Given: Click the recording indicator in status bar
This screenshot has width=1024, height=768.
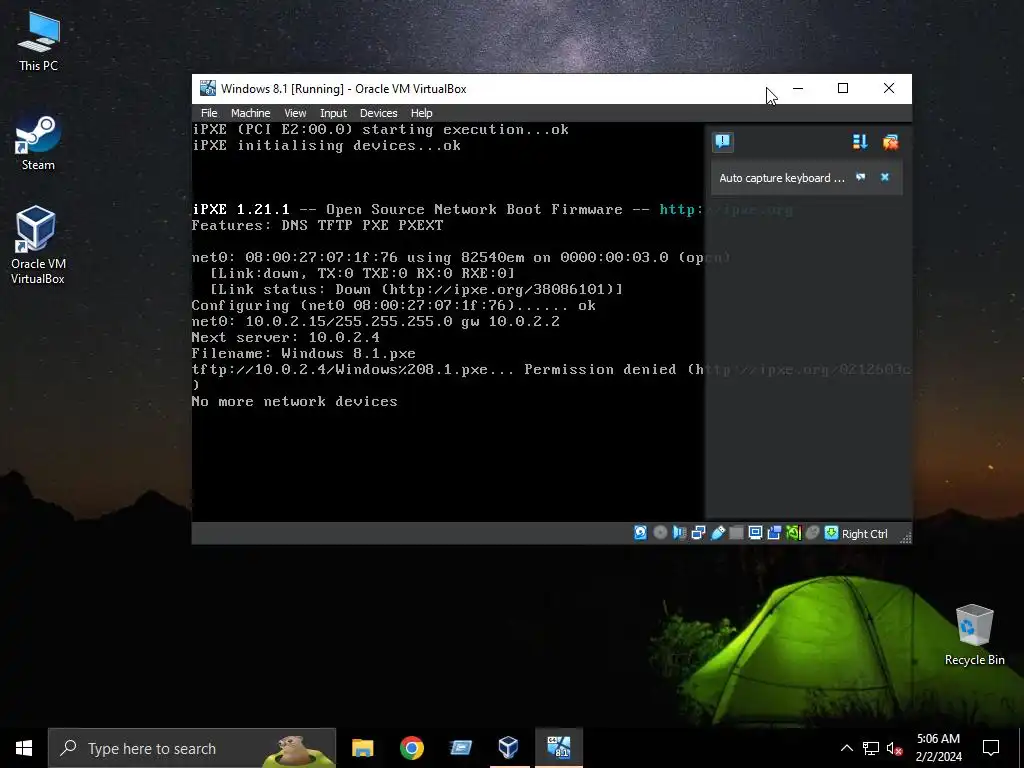Looking at the screenshot, I should click(x=774, y=533).
